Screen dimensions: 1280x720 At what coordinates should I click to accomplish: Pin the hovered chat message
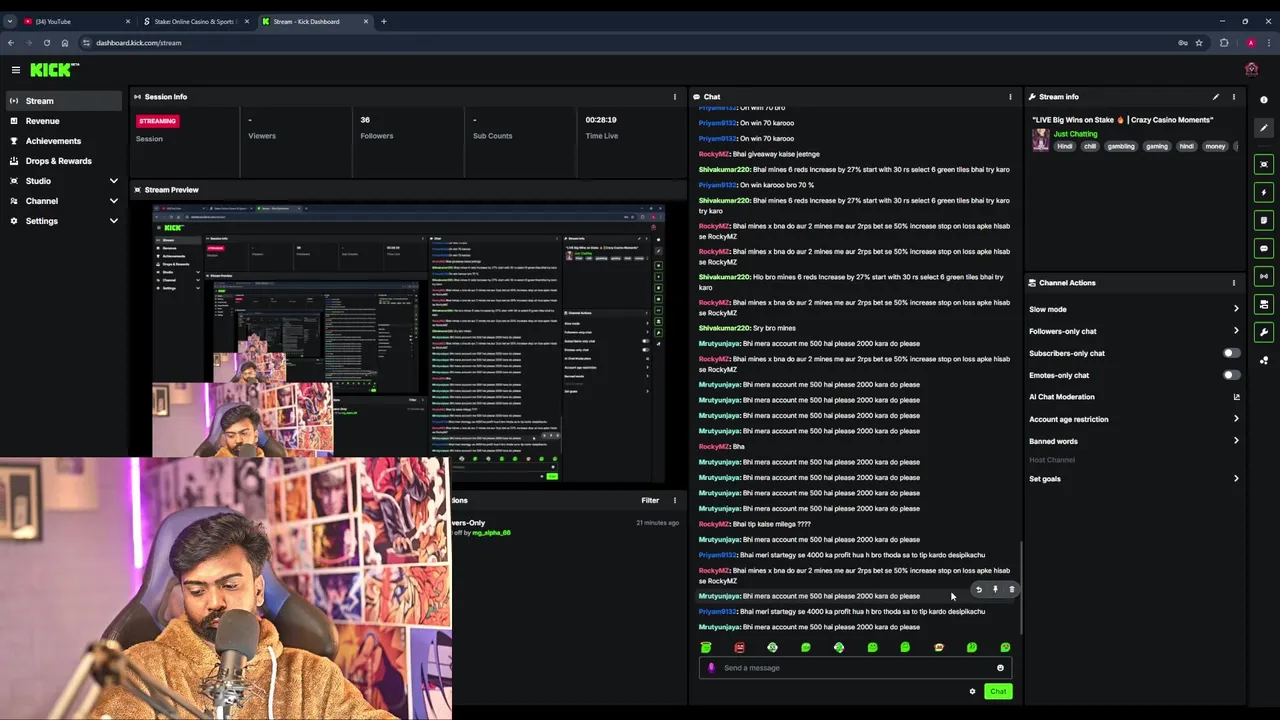click(995, 590)
